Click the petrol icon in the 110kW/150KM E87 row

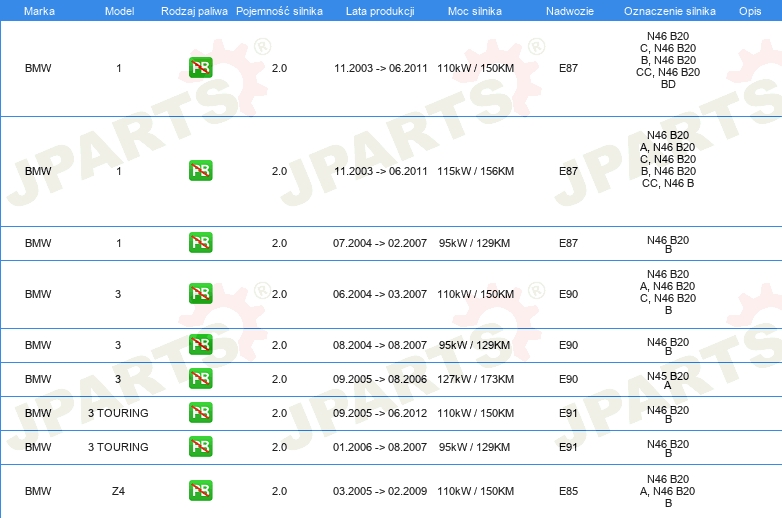click(200, 68)
